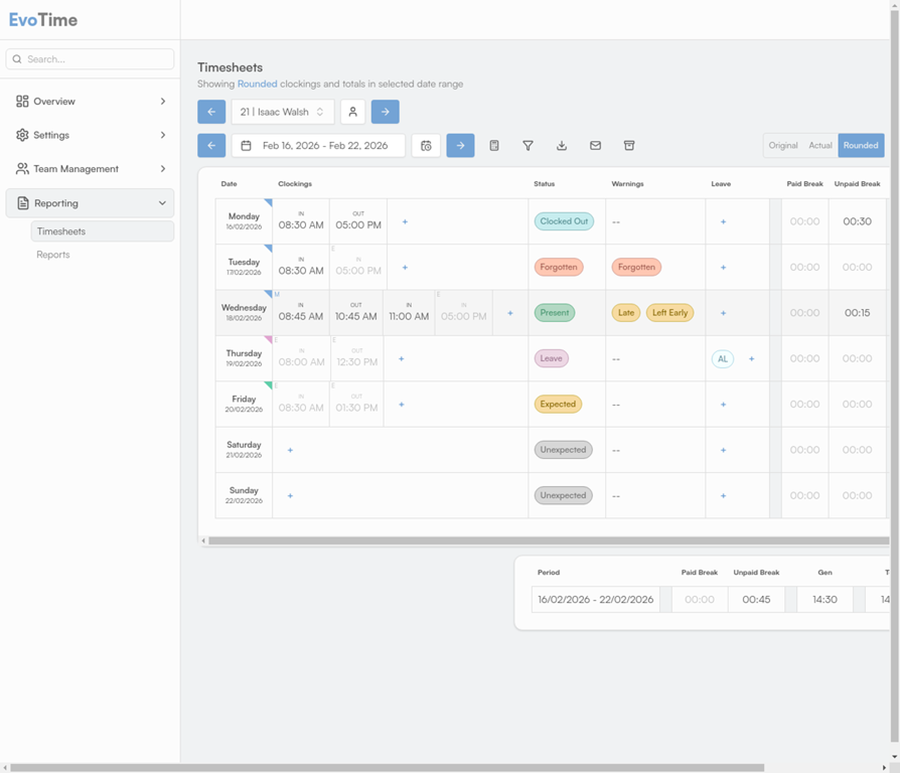Click the Left Early warning badge
Image resolution: width=900 pixels, height=773 pixels.
click(x=670, y=313)
